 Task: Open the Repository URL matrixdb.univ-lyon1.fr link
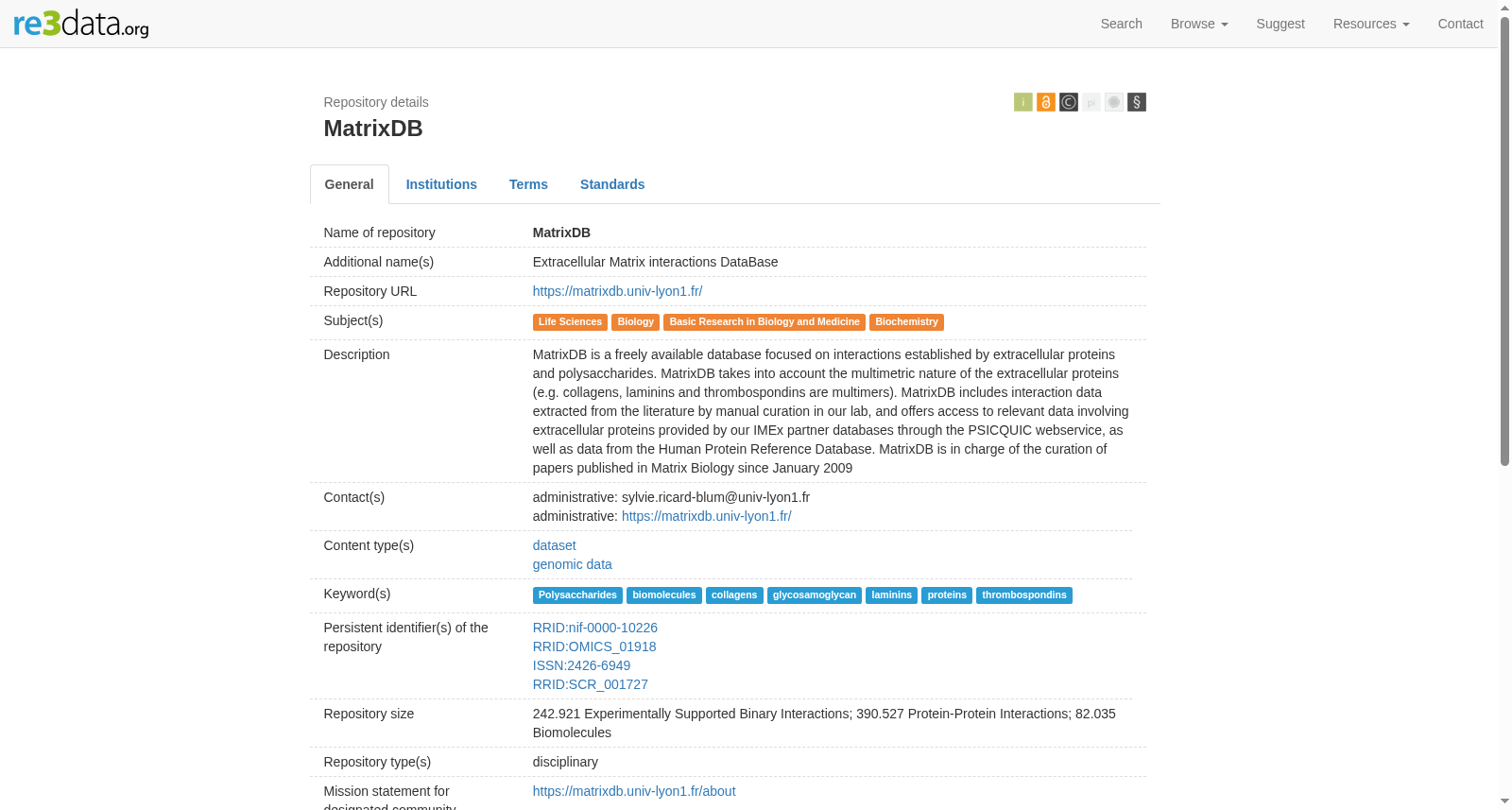617,291
